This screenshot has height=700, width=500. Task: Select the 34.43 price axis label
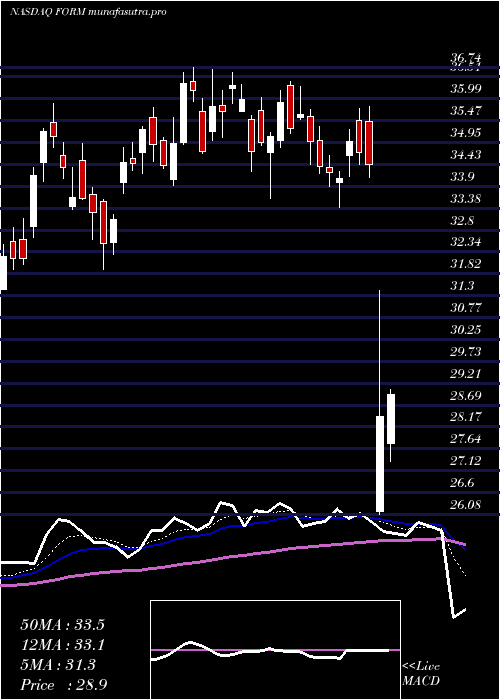click(466, 155)
